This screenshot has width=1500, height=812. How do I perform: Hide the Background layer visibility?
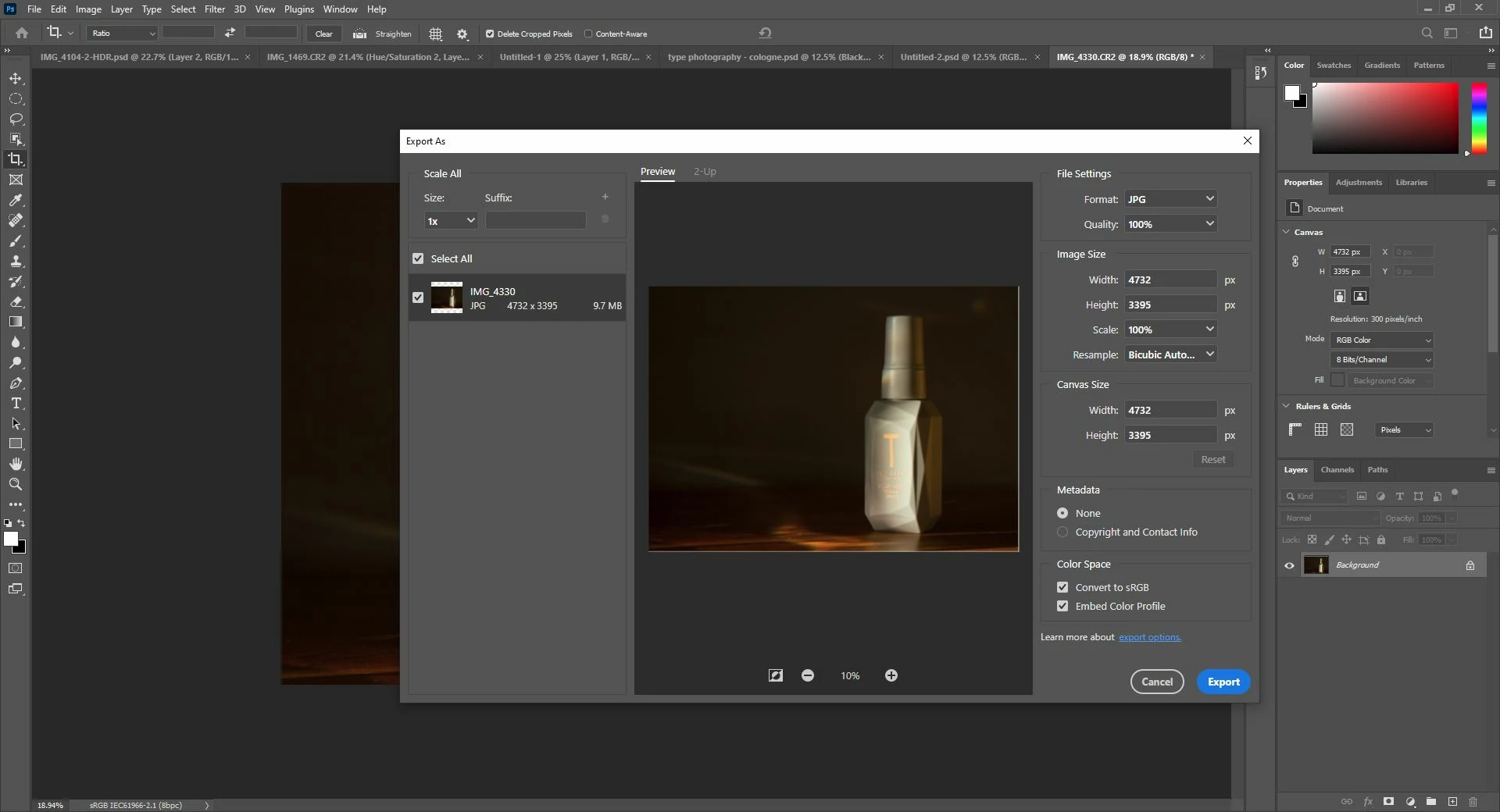(1289, 565)
